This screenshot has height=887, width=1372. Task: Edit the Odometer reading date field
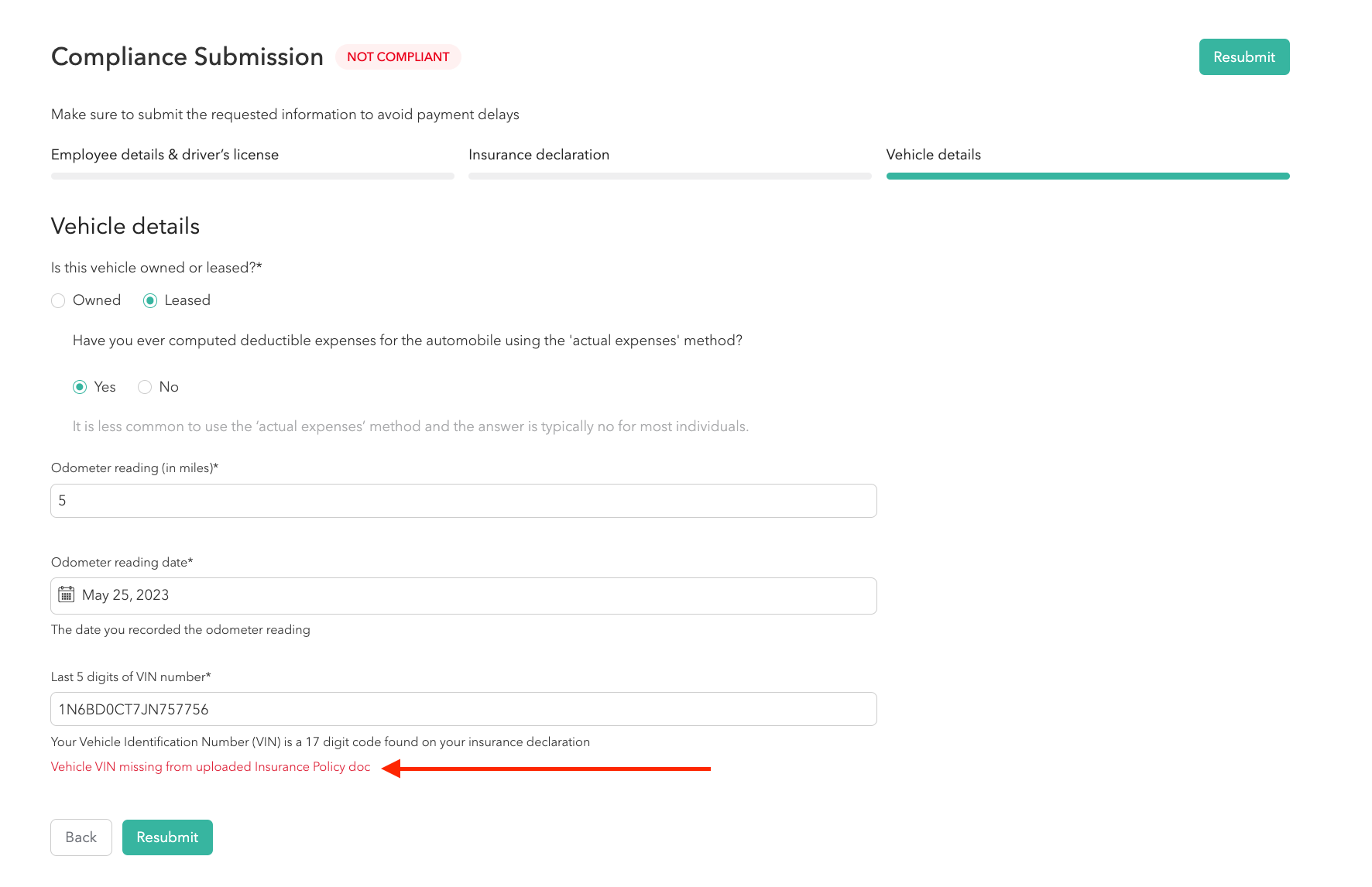(463, 595)
